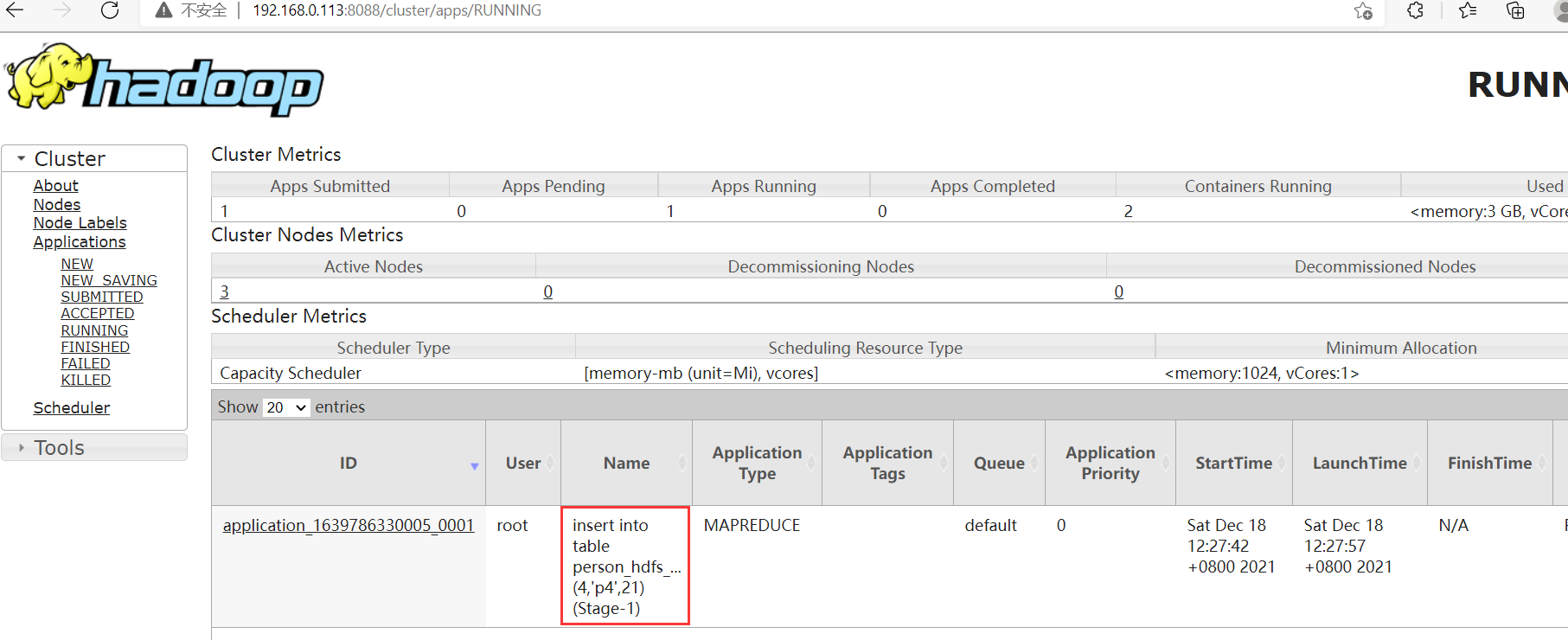Open the collections icon in toolbar
This screenshot has width=1568, height=640.
[x=1515, y=10]
